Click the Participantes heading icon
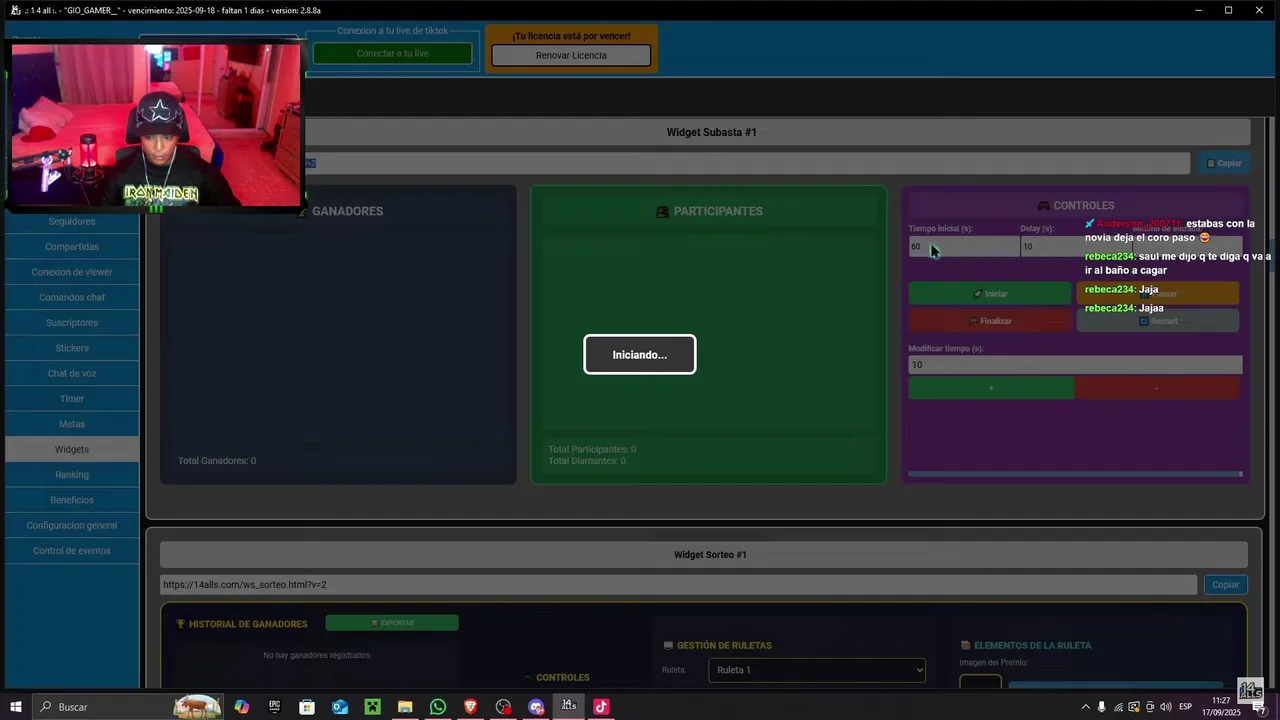The image size is (1280, 720). tap(662, 212)
